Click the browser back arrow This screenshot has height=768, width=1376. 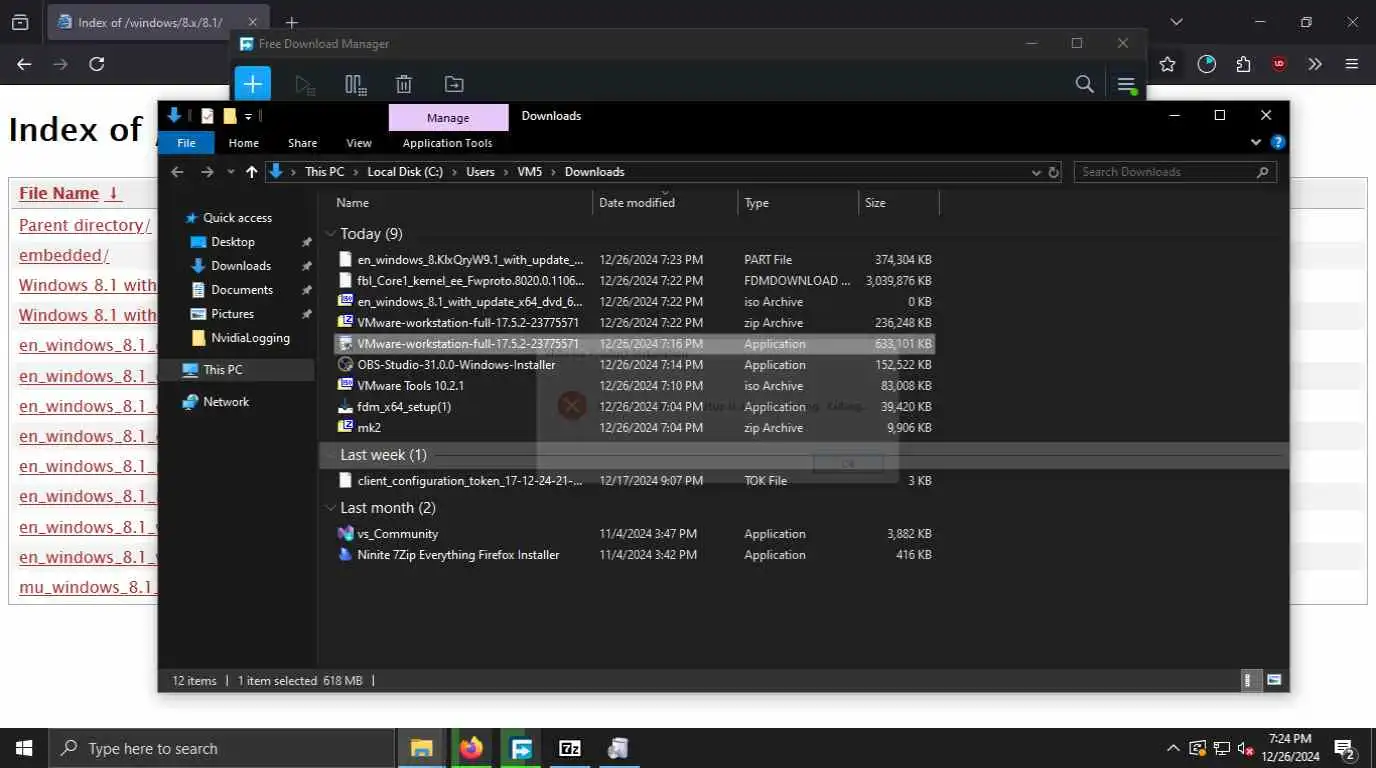(x=24, y=64)
